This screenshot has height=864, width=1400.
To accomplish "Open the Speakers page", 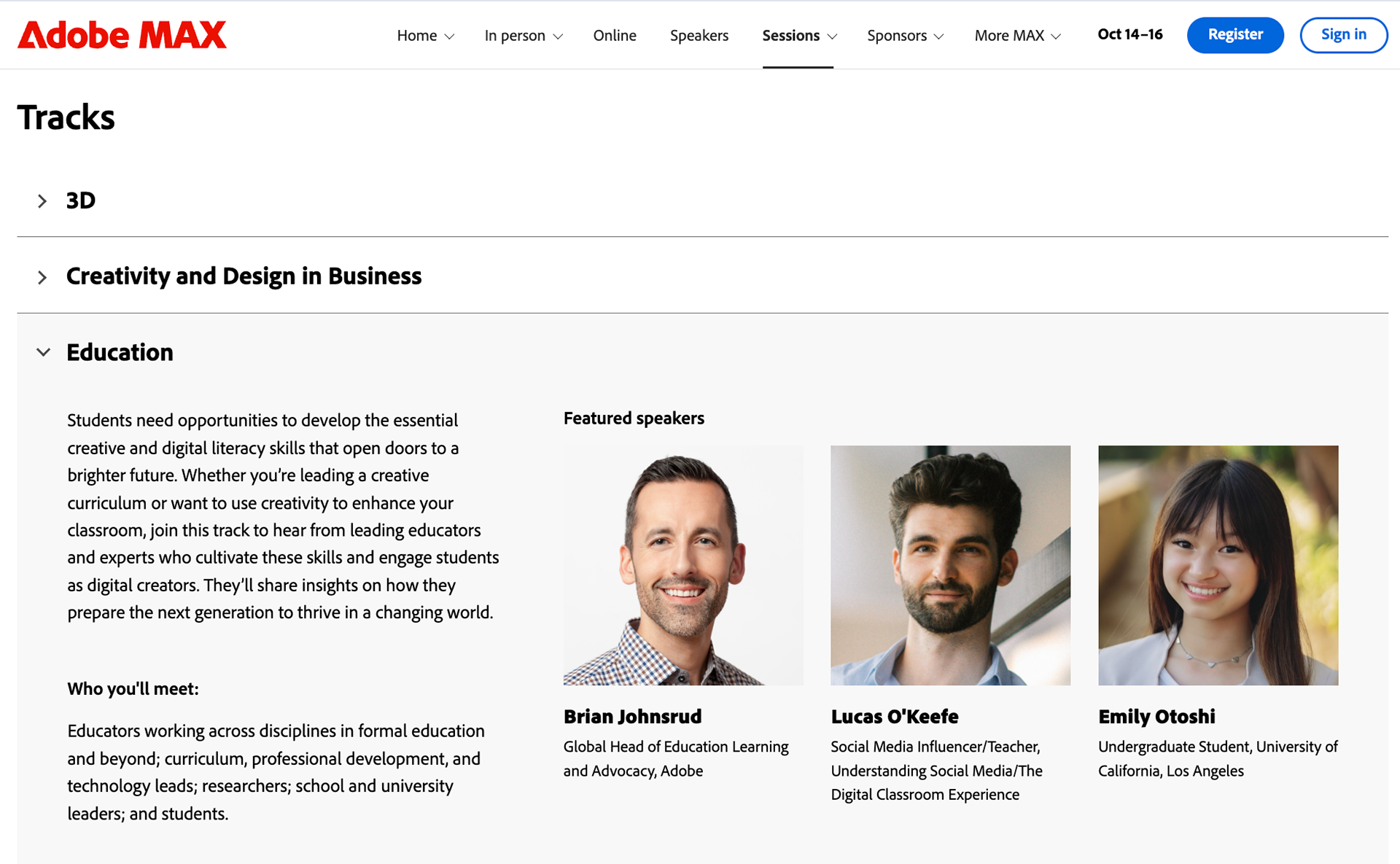I will coord(699,36).
